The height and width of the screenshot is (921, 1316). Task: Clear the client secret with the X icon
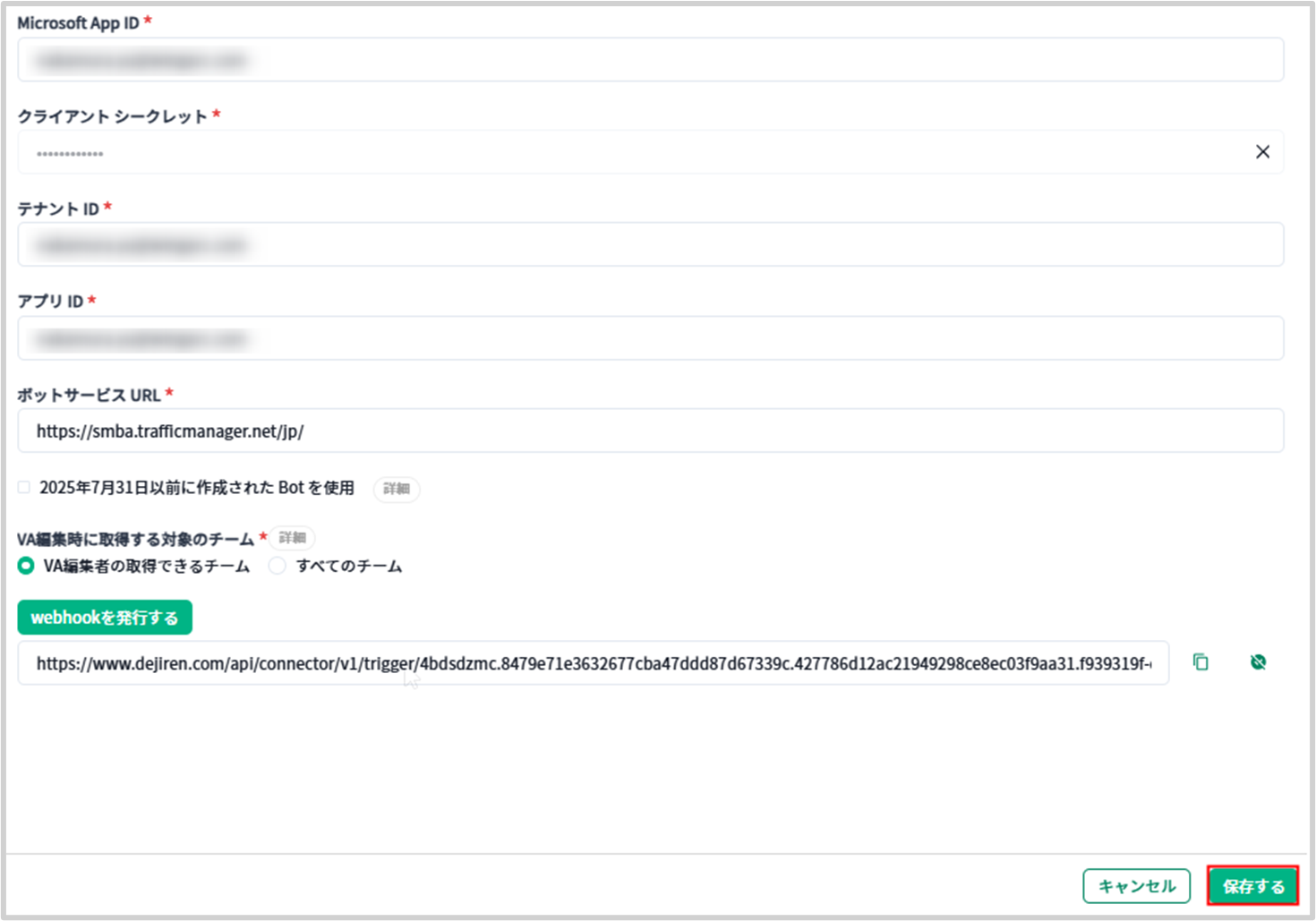coord(1262,152)
